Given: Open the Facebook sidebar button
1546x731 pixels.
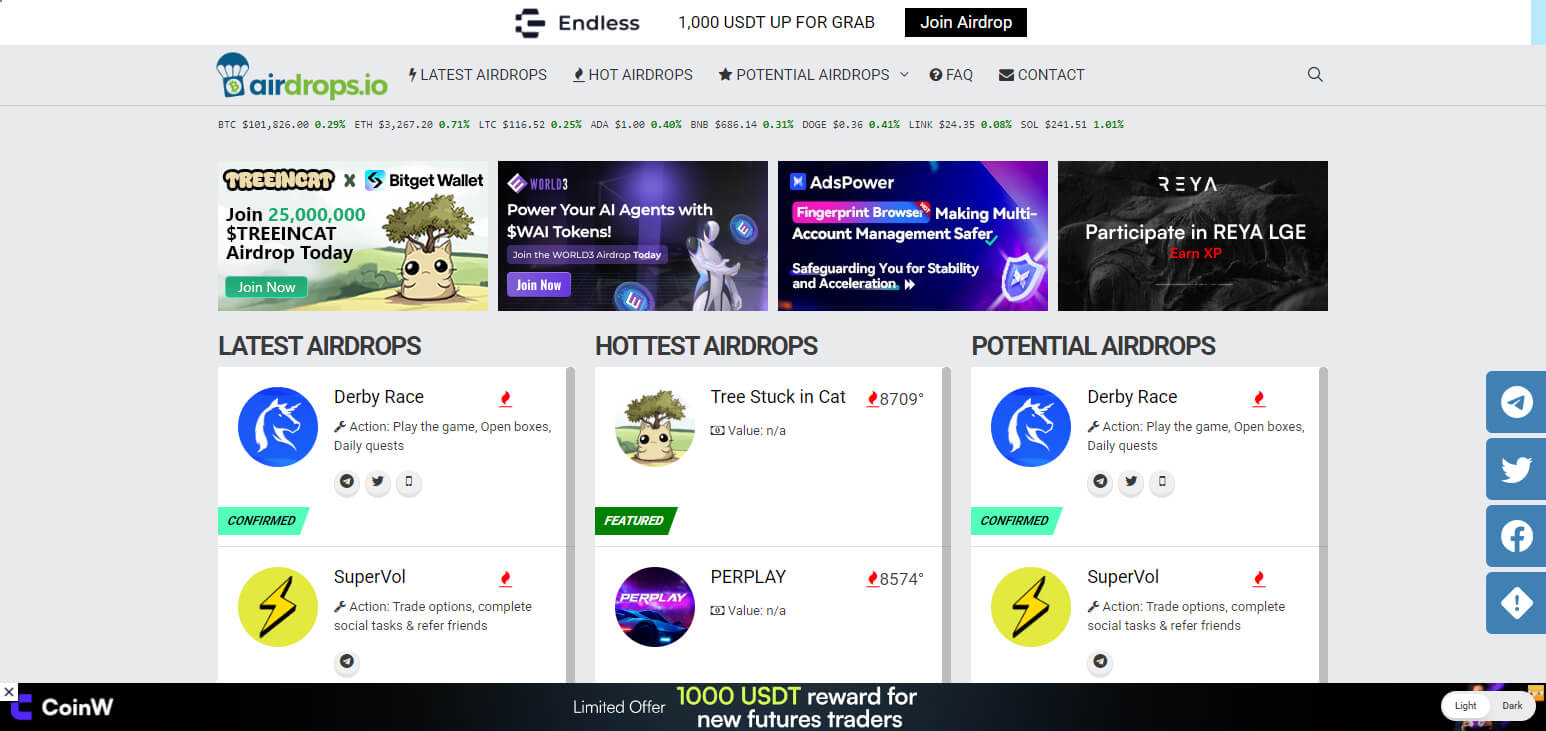Looking at the screenshot, I should pos(1516,536).
